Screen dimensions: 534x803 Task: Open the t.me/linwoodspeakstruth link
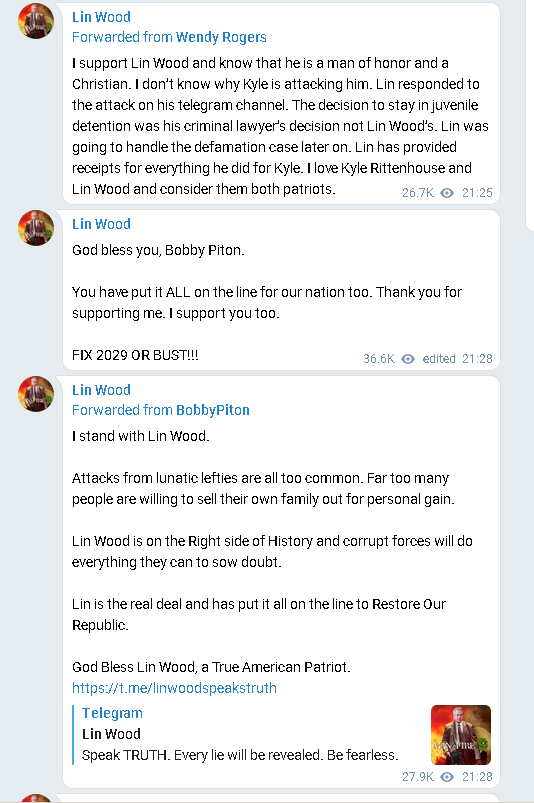174,688
